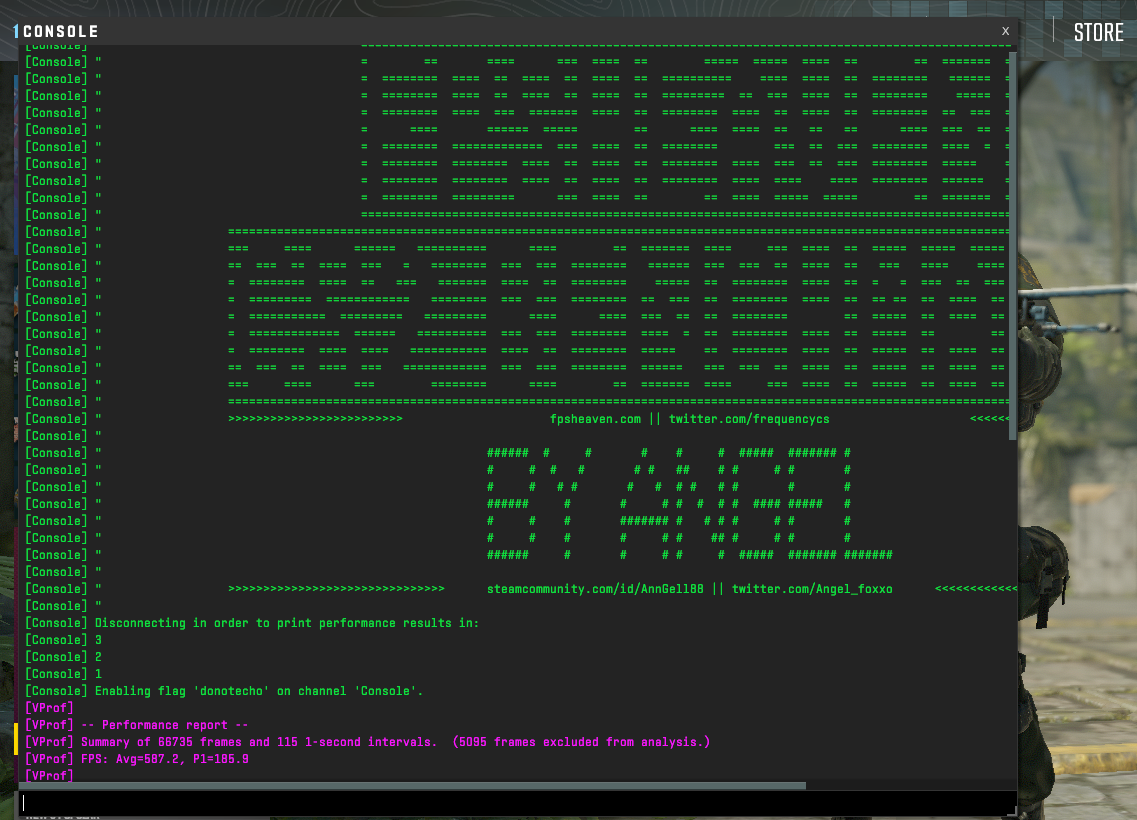1137x820 pixels.
Task: Click the countdown line showing 1
Action: [x=98, y=674]
